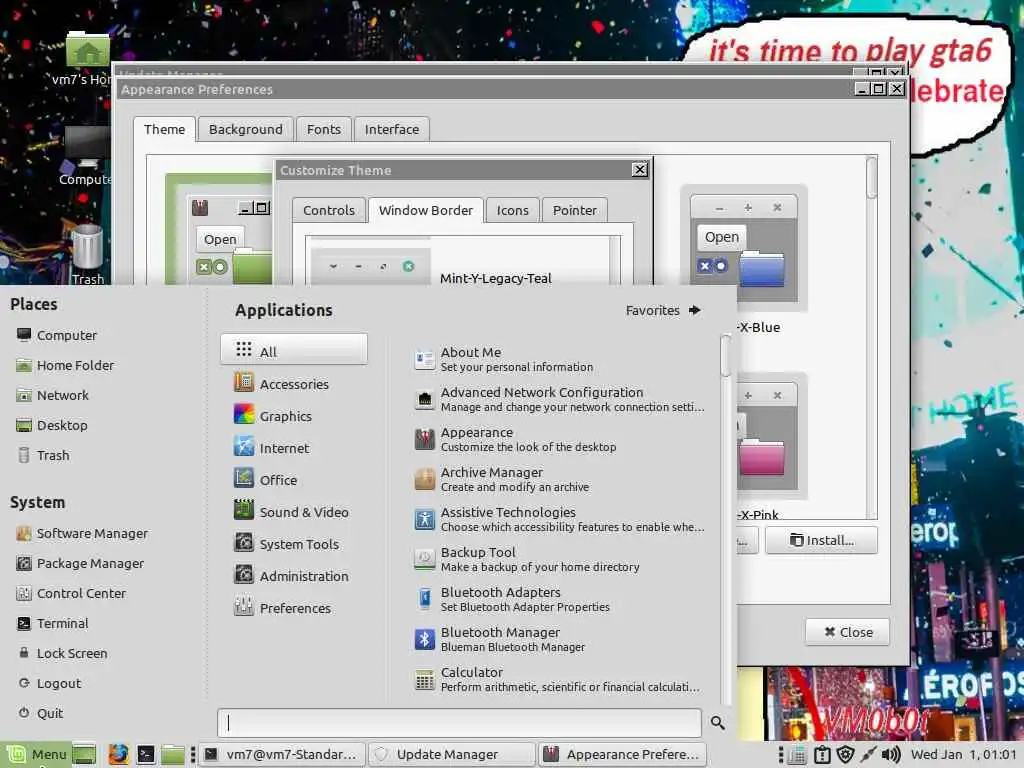Open Control Center
The image size is (1024, 768).
pyautogui.click(x=71, y=593)
